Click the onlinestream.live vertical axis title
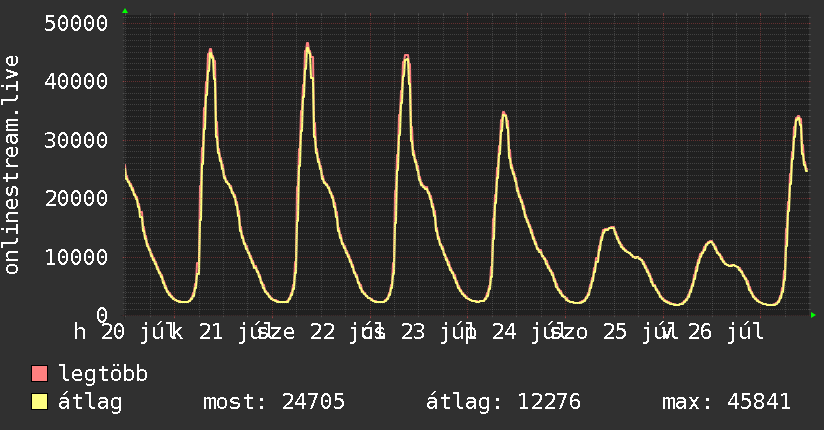 (x=12, y=165)
